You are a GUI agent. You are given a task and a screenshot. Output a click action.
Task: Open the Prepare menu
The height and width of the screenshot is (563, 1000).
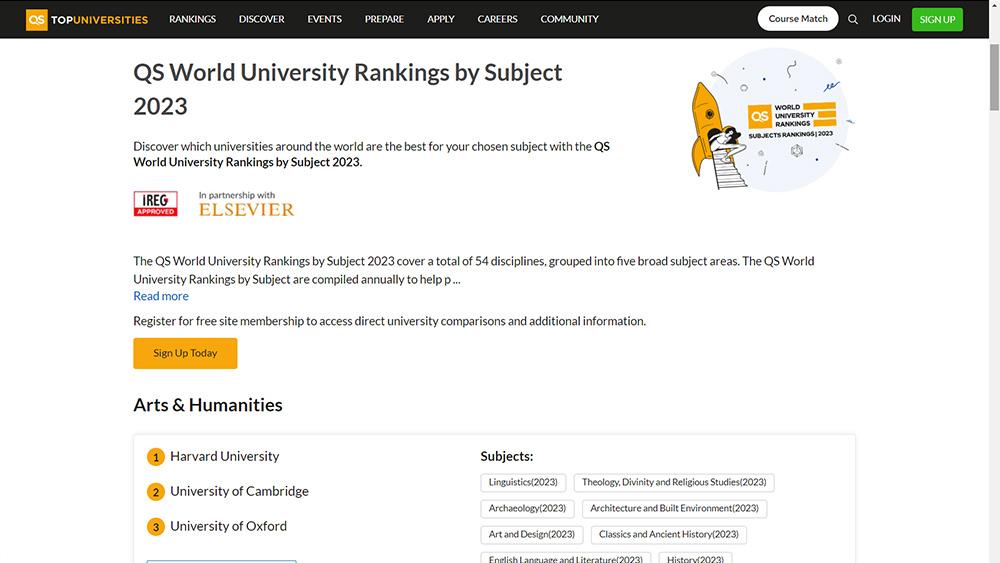385,19
